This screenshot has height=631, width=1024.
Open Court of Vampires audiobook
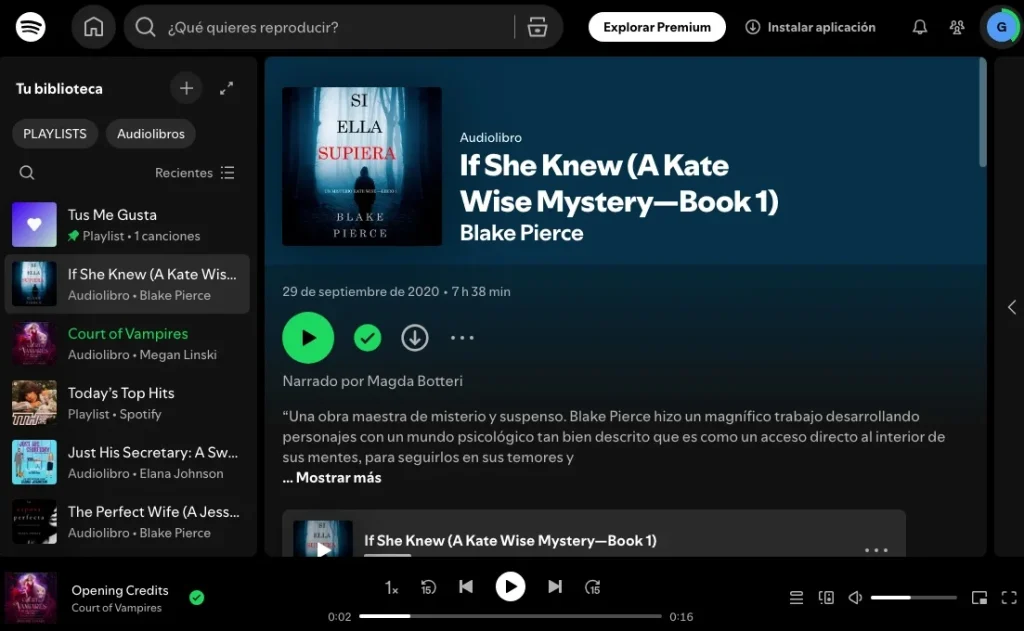(x=127, y=344)
